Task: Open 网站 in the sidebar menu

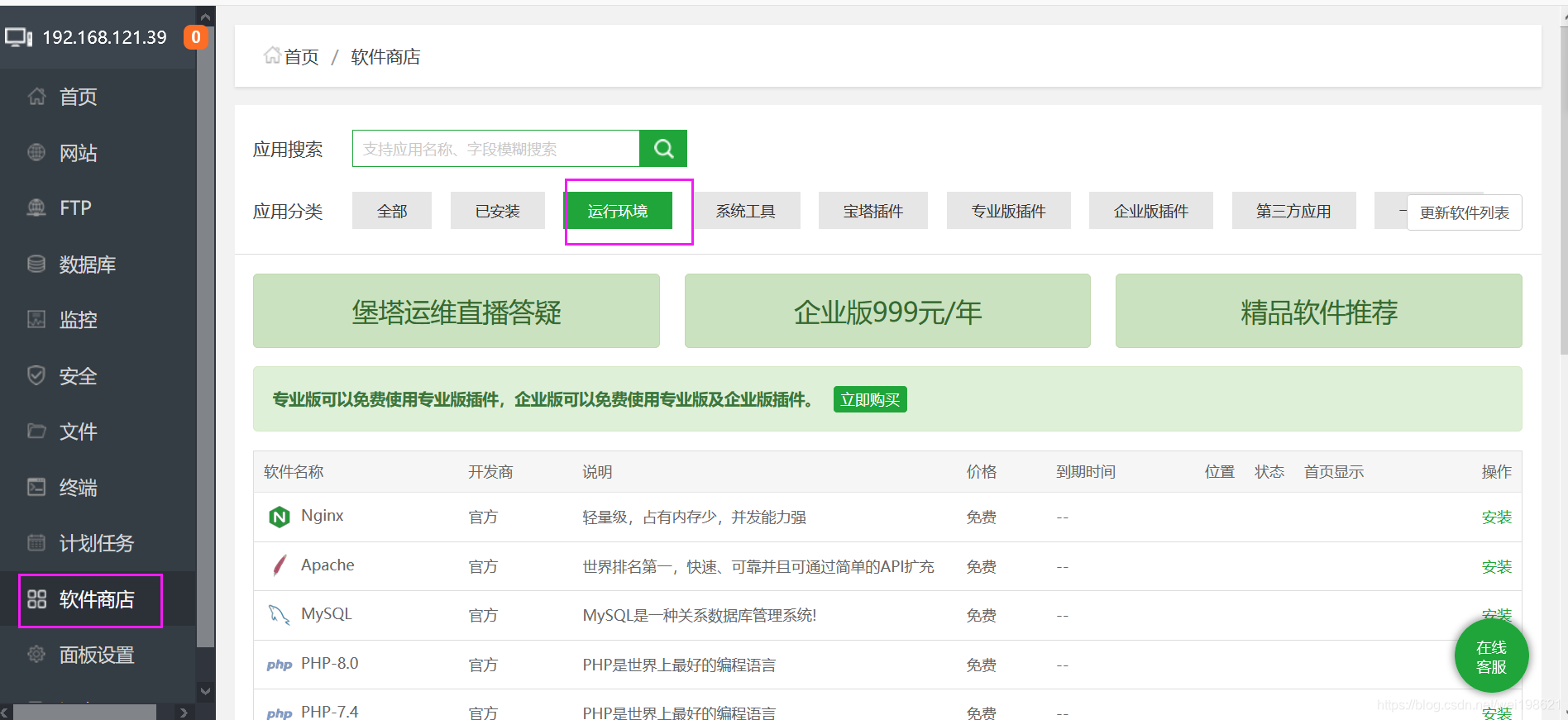Action: (79, 152)
